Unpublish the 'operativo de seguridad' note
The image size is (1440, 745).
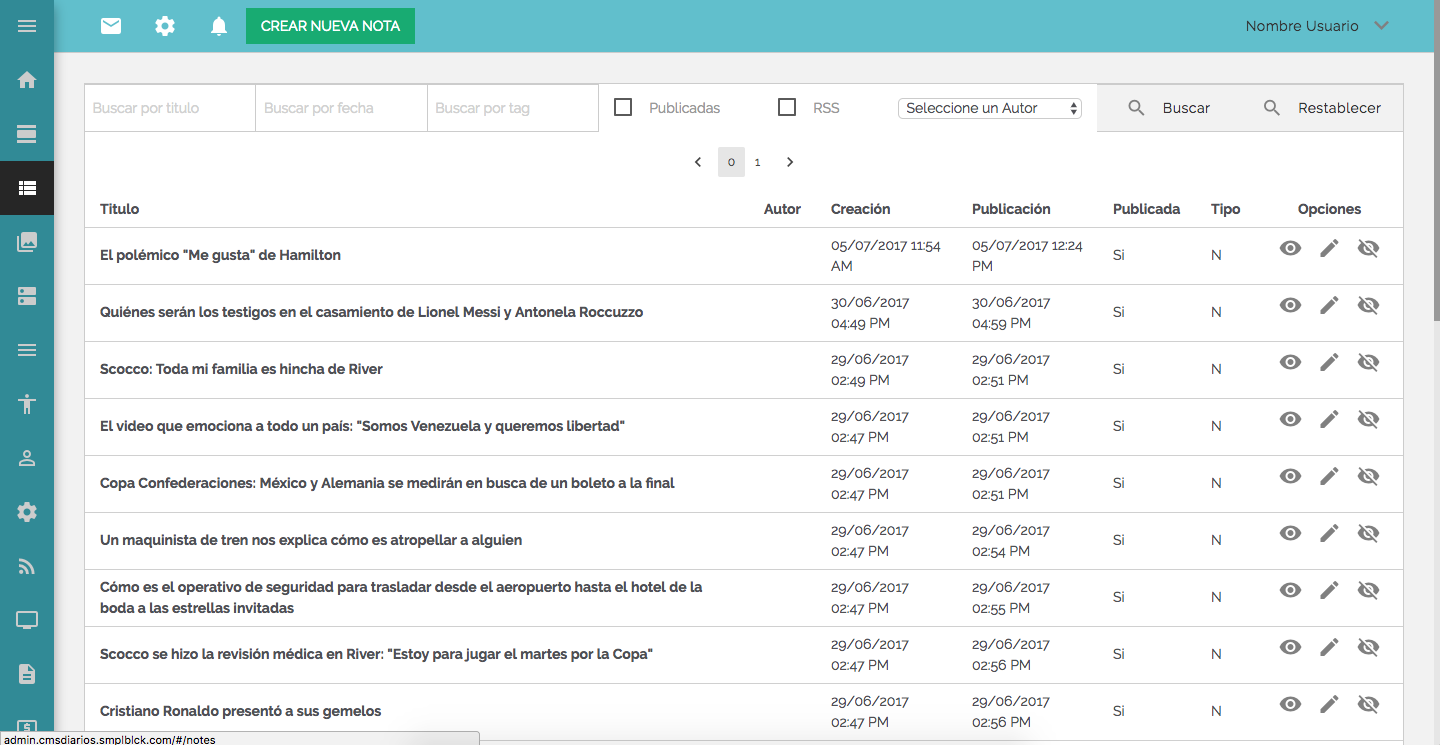click(x=1368, y=590)
